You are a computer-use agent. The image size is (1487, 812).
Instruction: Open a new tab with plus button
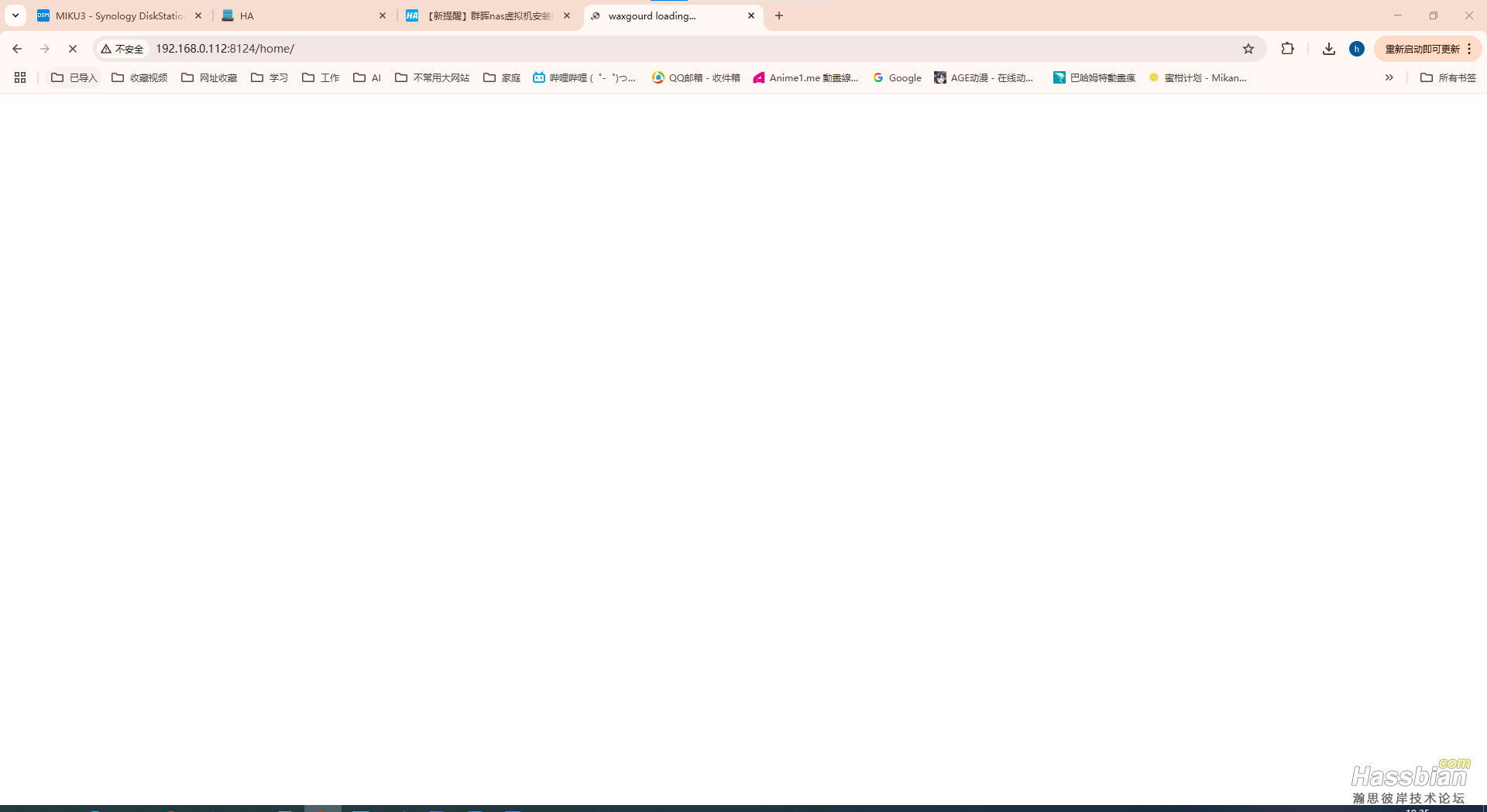coord(779,15)
